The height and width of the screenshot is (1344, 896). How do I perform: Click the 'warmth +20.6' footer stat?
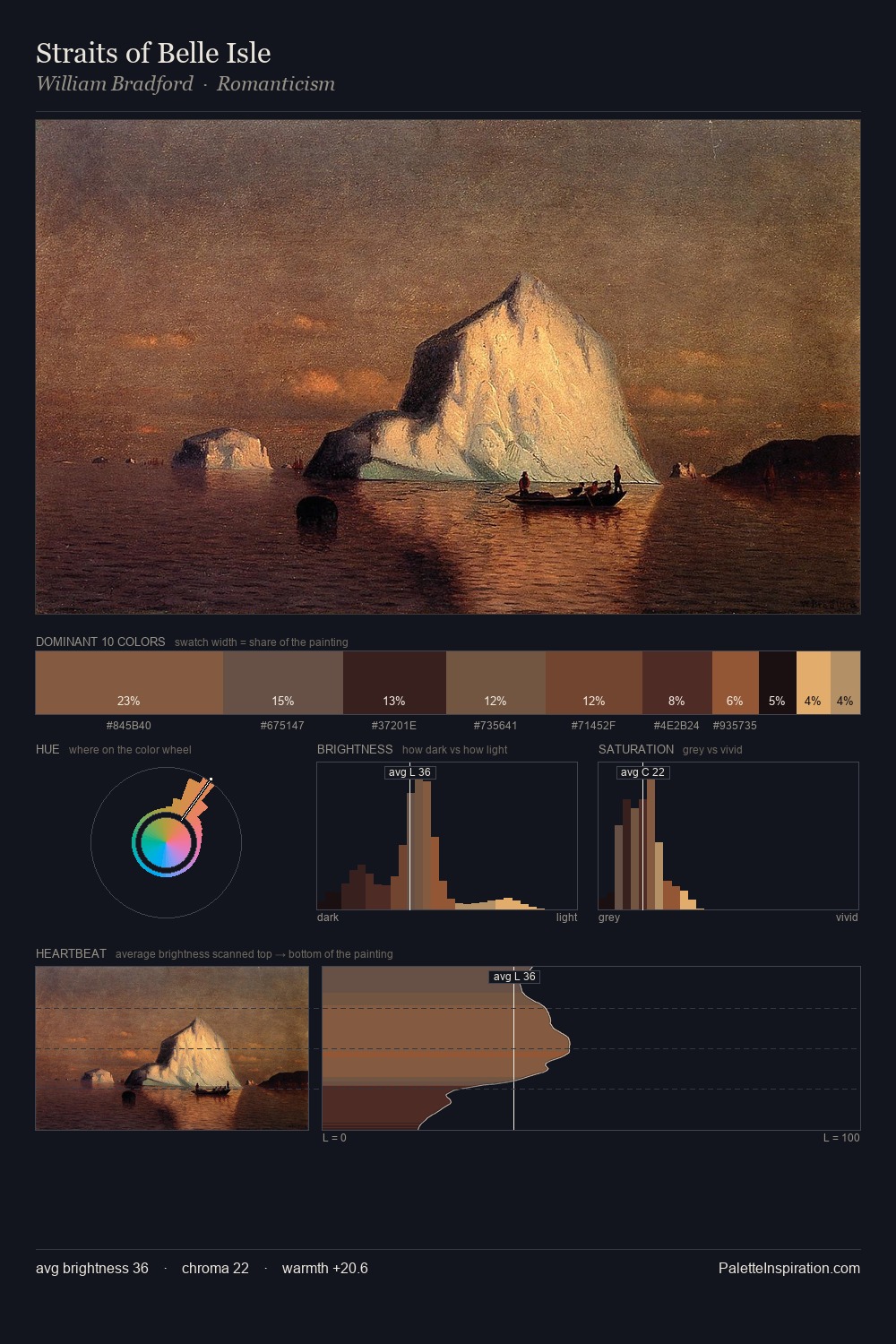[x=325, y=1268]
